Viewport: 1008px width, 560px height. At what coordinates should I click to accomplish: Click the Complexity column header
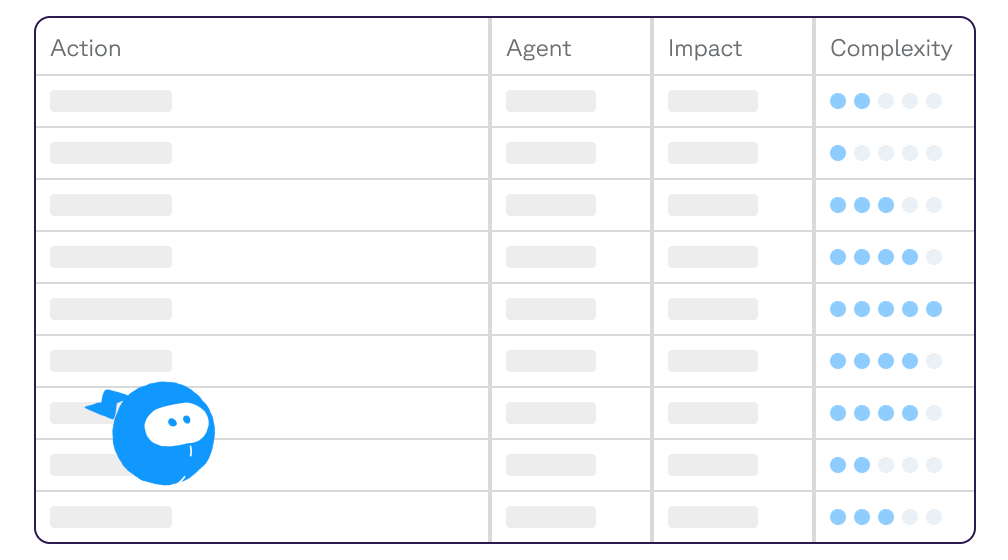[x=891, y=48]
